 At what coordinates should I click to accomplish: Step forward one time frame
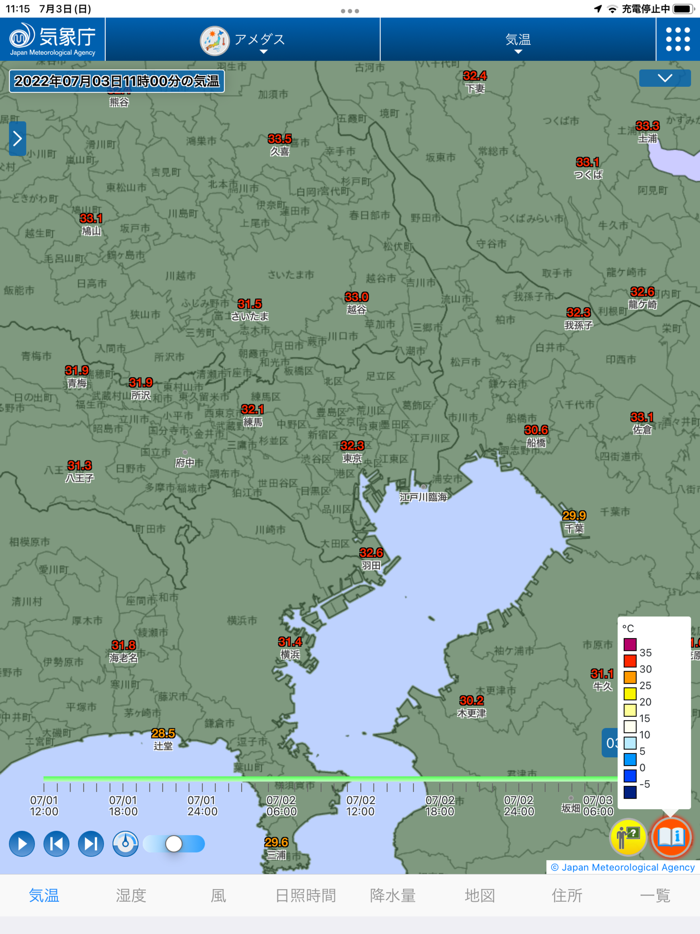[91, 843]
